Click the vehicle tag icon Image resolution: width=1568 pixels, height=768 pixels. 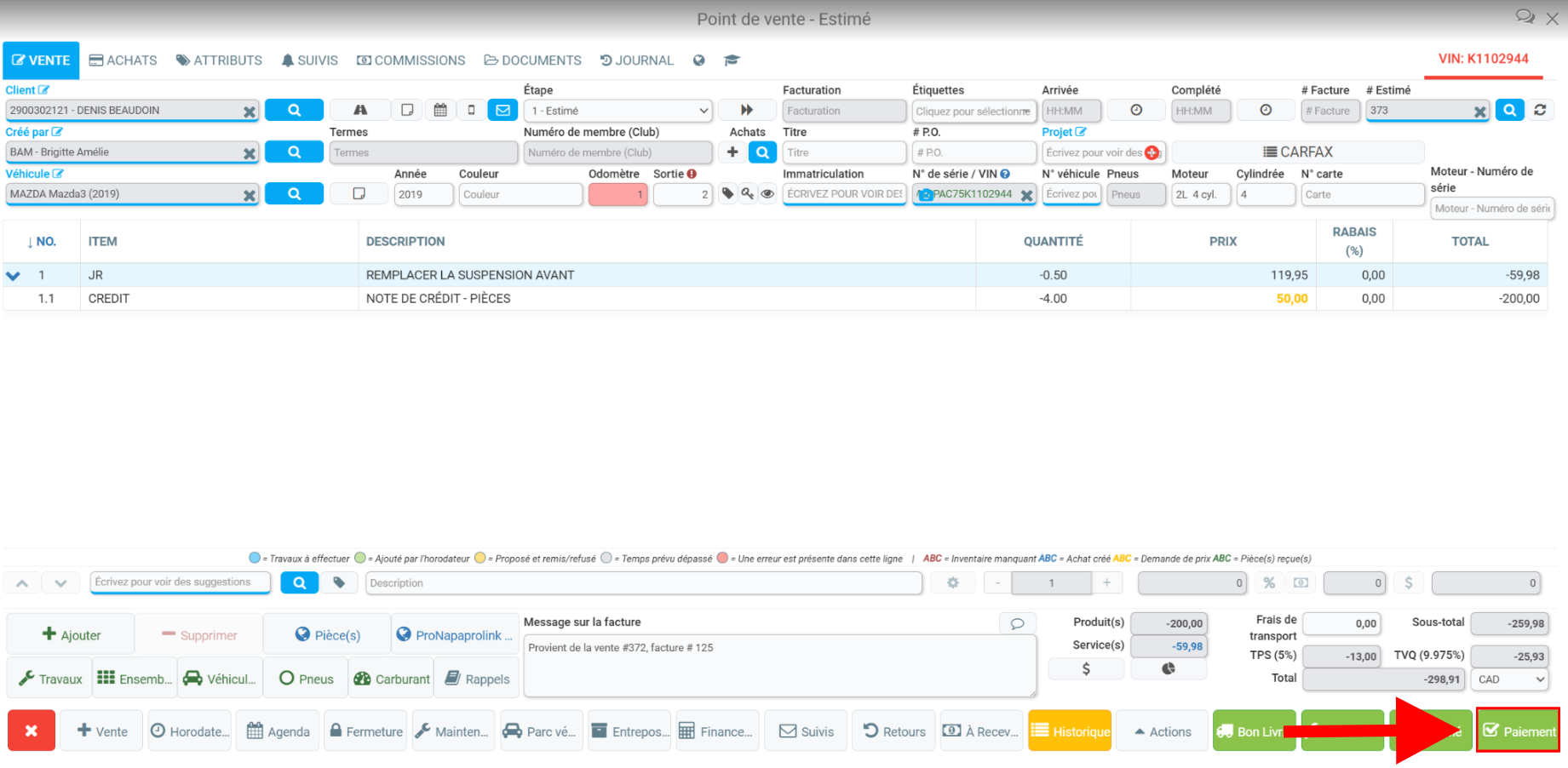click(x=727, y=193)
